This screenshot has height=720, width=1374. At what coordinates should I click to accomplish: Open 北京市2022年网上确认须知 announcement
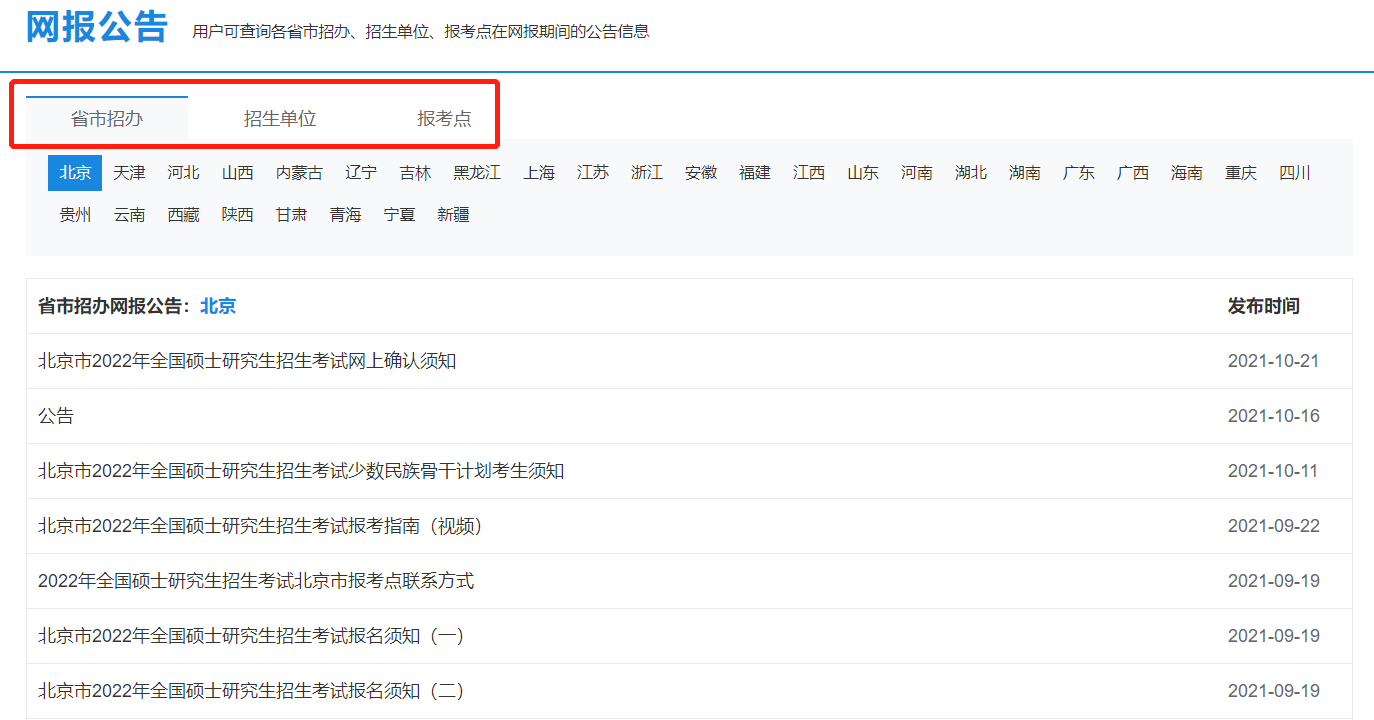[x=247, y=361]
